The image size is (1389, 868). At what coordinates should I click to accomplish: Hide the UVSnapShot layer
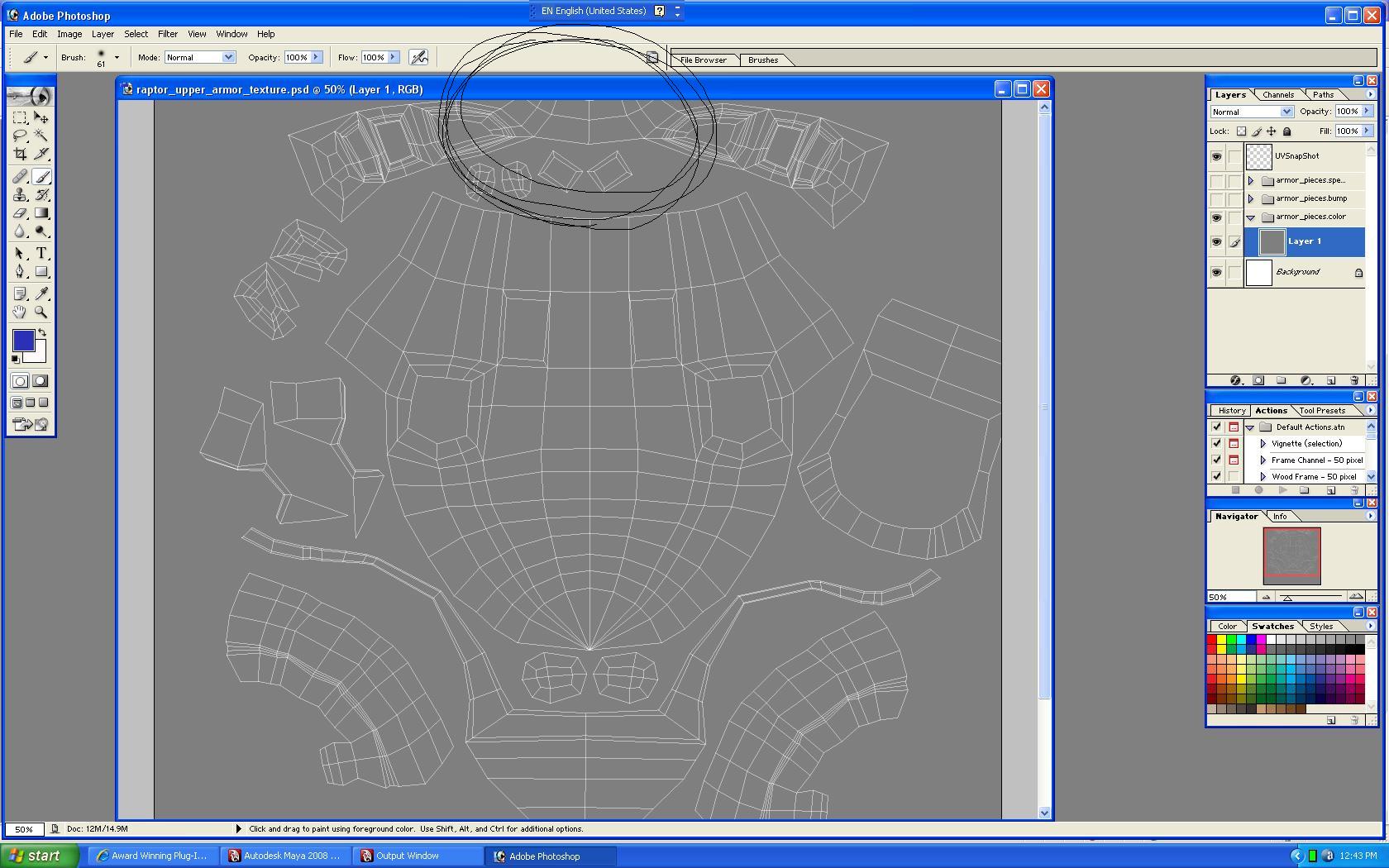click(x=1216, y=156)
